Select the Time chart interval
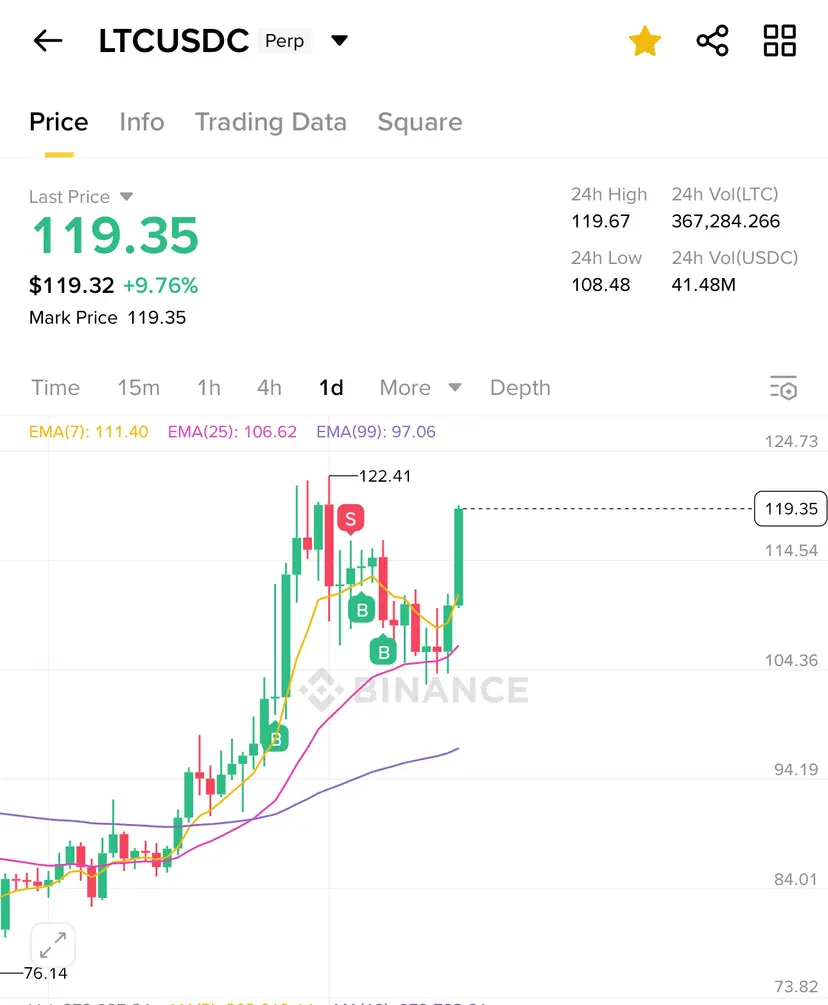This screenshot has height=1005, width=828. pos(56,388)
